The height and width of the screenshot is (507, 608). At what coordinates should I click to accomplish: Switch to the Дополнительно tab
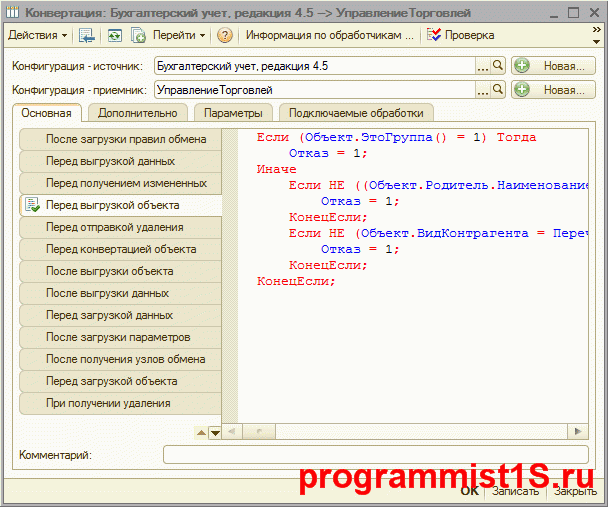pos(138,113)
